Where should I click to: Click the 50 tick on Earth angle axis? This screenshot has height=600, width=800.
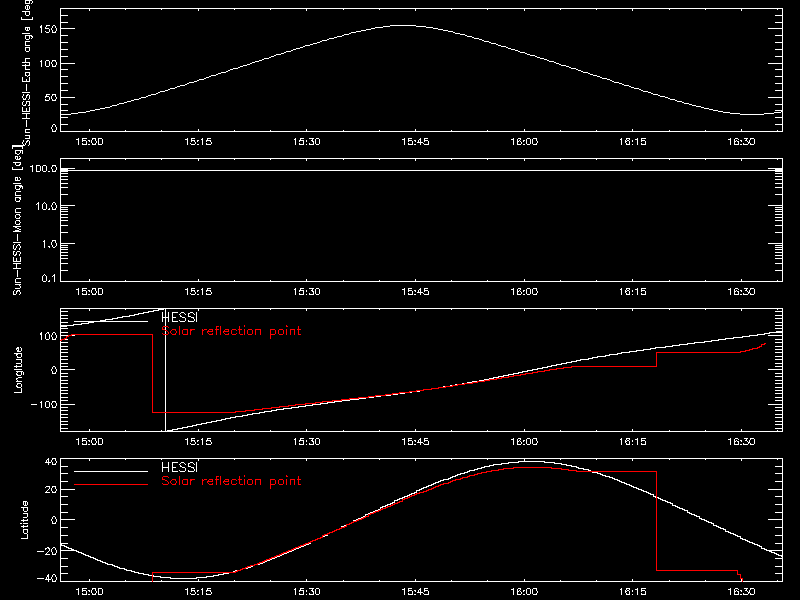tap(51, 97)
